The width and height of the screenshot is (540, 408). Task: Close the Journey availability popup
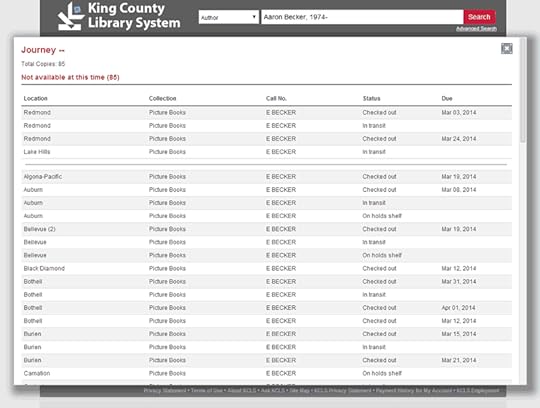507,49
